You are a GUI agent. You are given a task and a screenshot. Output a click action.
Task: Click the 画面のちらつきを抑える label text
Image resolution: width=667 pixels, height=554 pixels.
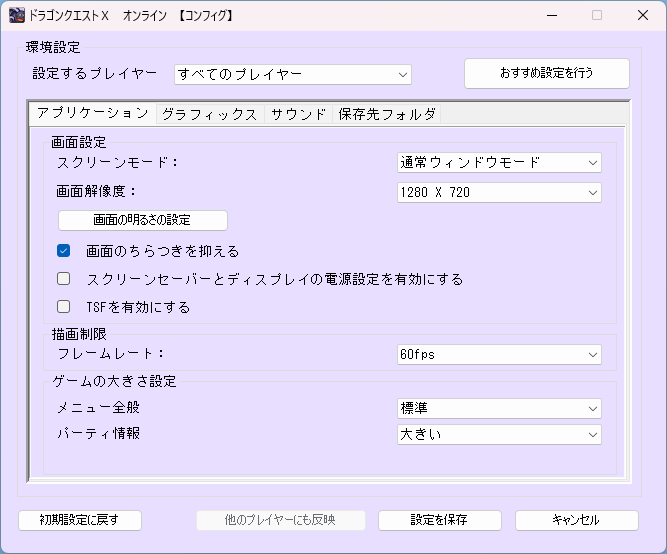click(x=162, y=251)
